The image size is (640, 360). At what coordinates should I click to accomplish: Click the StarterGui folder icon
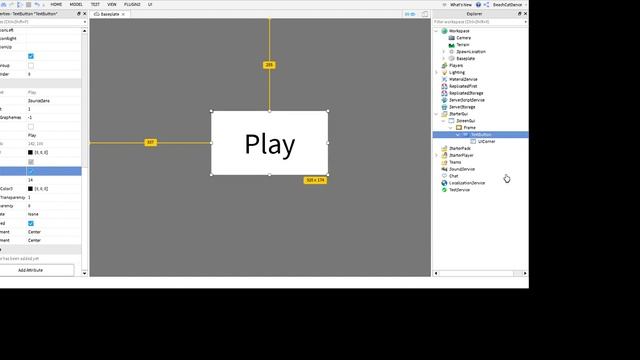(444, 114)
